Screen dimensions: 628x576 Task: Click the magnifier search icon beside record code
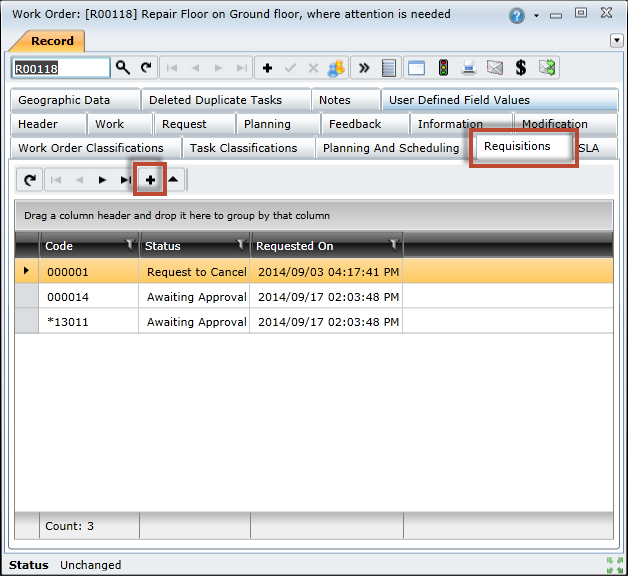tap(123, 68)
